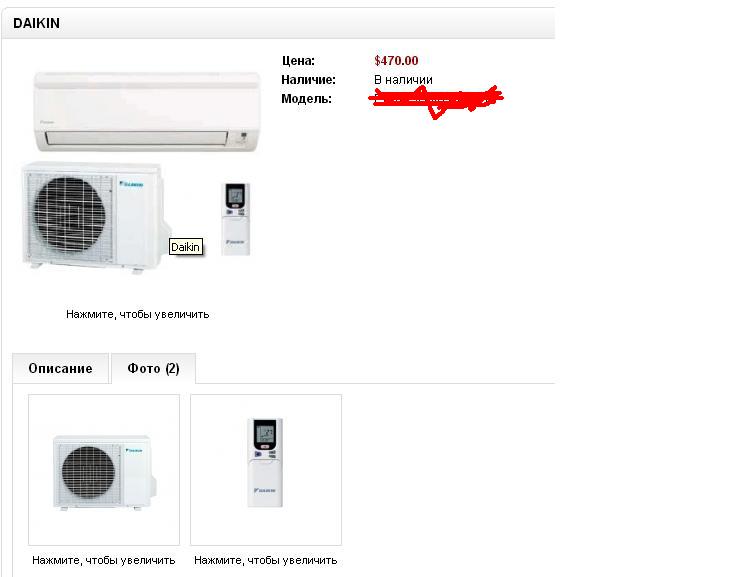751x577 pixels.
Task: Click Daikin logo on the outdoor unit
Action: (x=131, y=184)
